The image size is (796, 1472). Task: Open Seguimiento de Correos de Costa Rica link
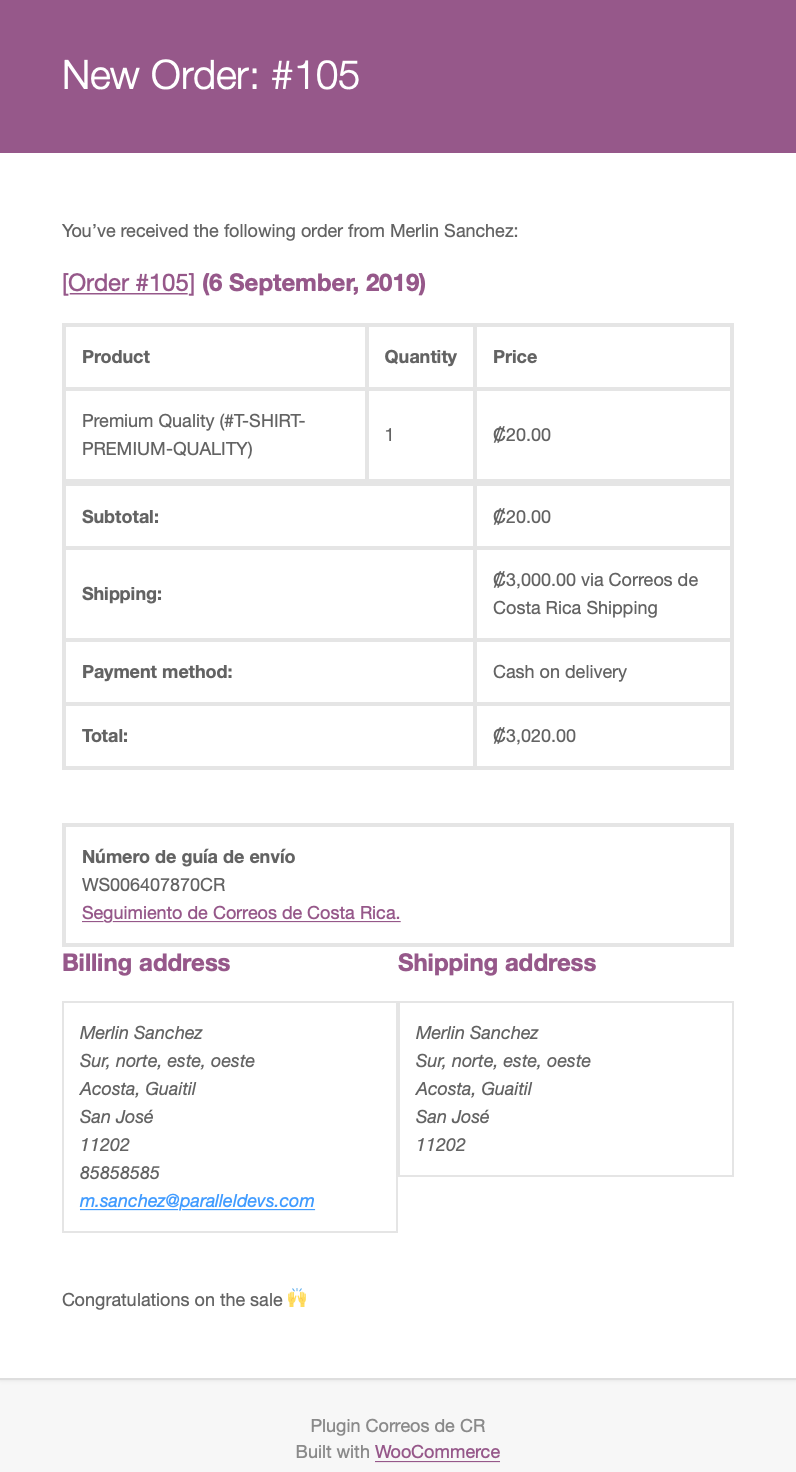[x=241, y=913]
